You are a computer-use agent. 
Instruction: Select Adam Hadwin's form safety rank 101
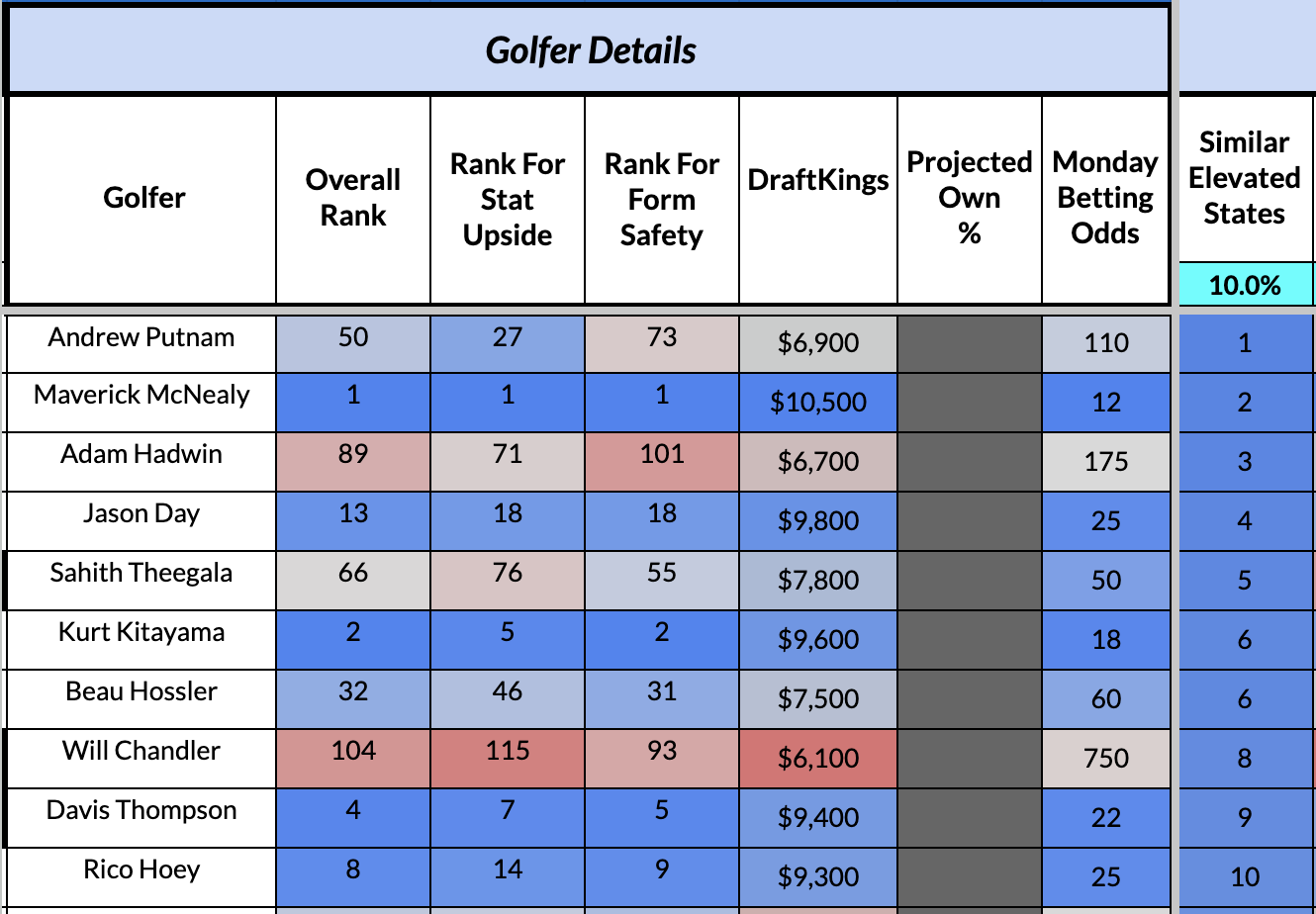pyautogui.click(x=662, y=455)
